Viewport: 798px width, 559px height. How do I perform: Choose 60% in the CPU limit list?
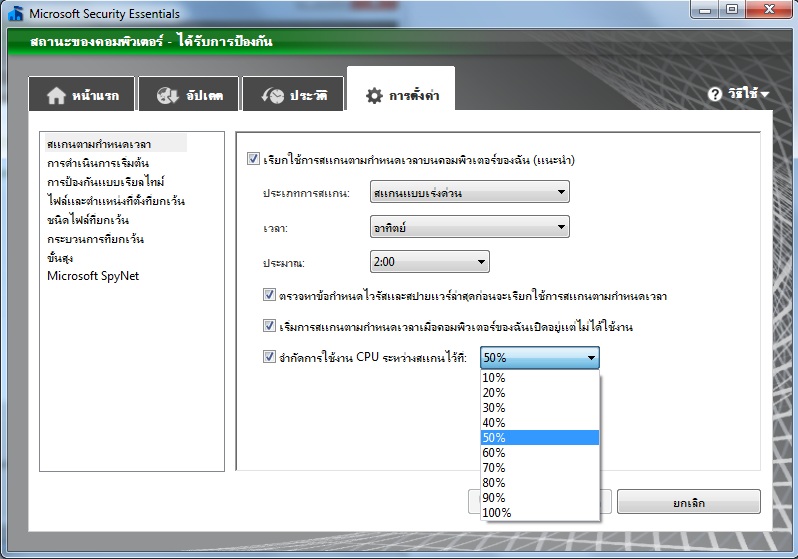(x=540, y=453)
